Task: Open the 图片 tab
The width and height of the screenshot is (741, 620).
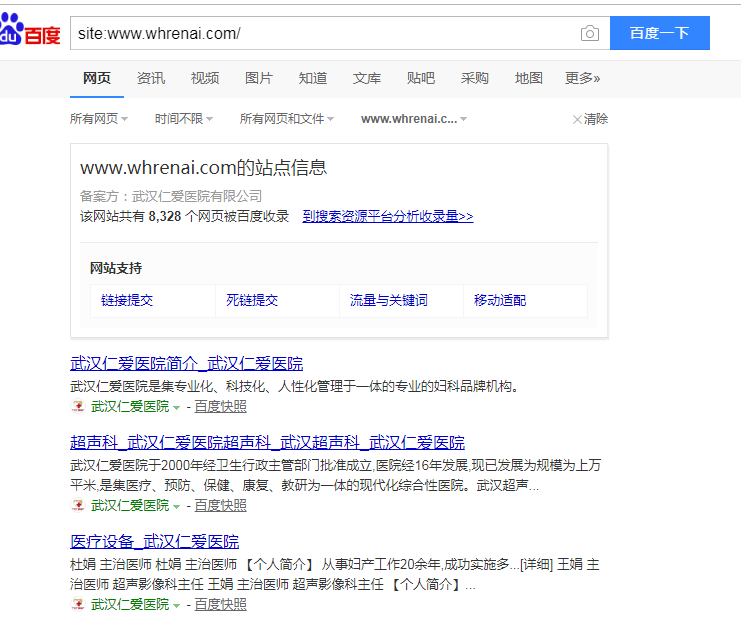Action: coord(258,78)
